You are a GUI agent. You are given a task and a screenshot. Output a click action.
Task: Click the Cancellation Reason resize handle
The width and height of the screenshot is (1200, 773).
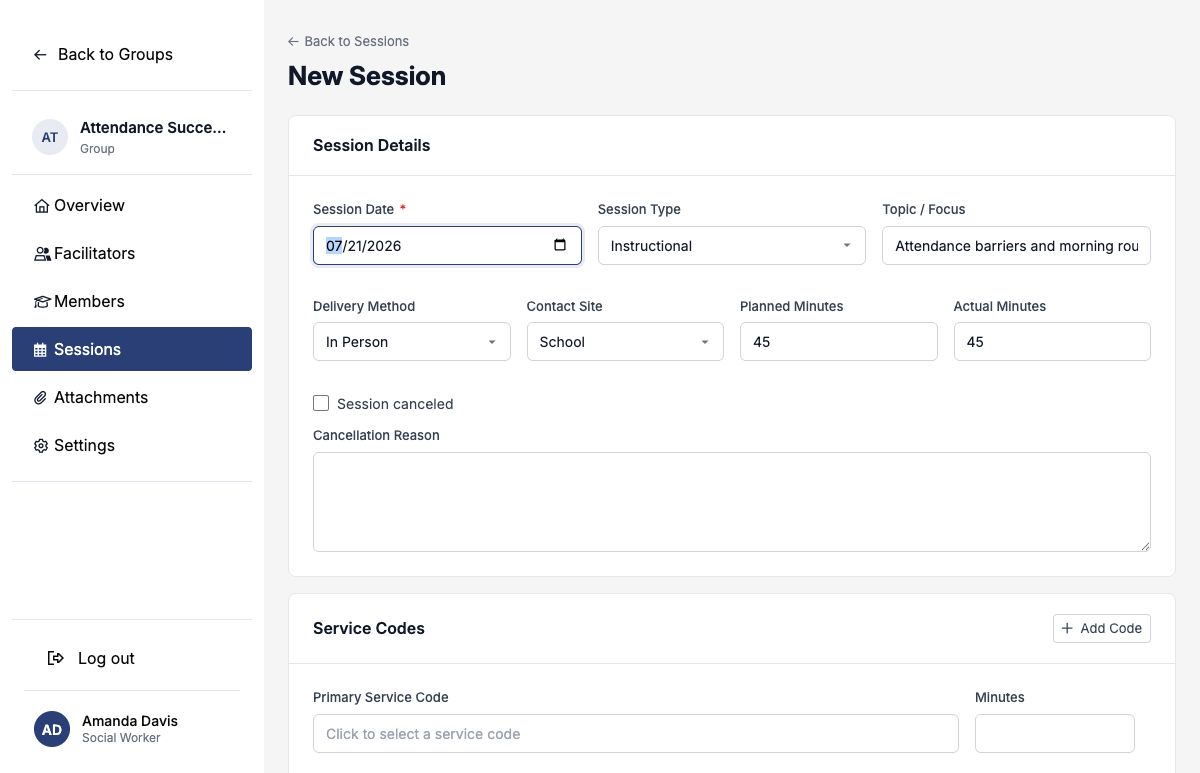click(x=1145, y=546)
